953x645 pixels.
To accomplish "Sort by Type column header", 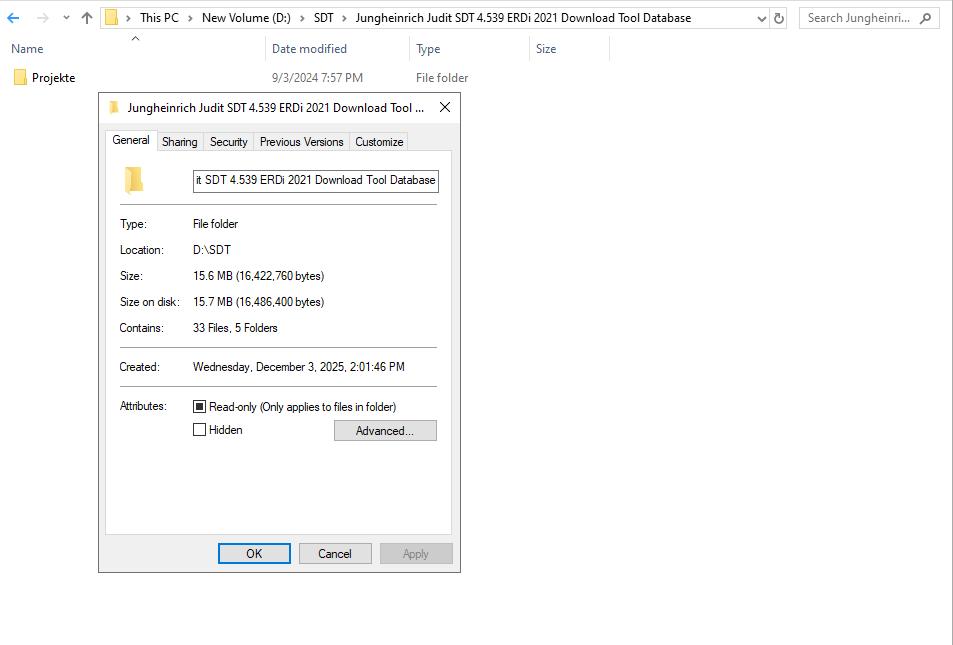I will [x=428, y=49].
